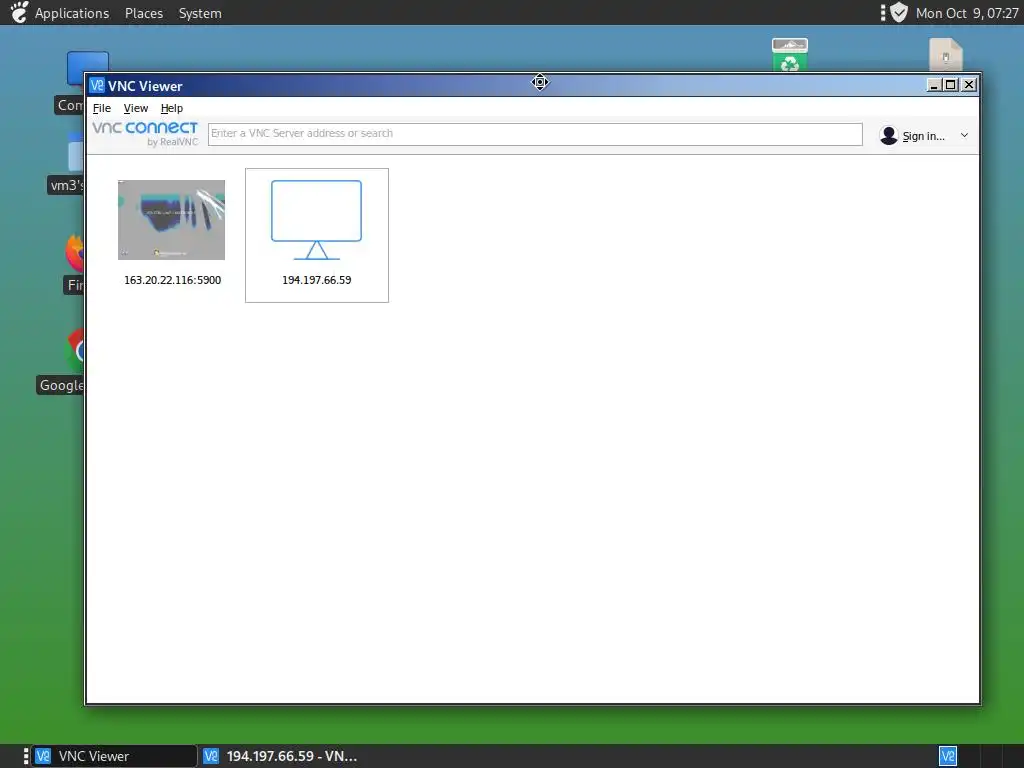Click the Trash recycle bin desktop icon

790,55
